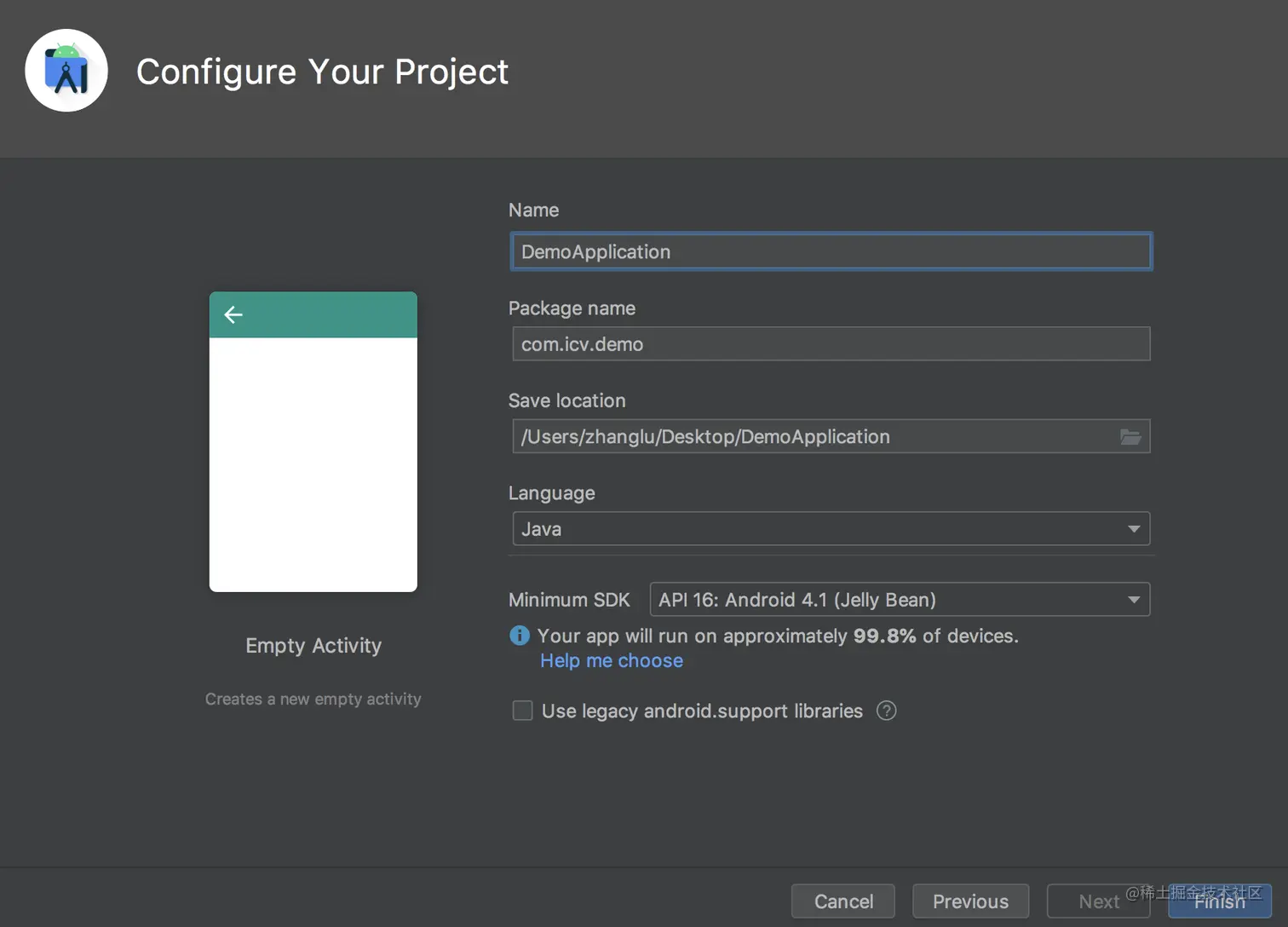Open the Help me choose link
The width and height of the screenshot is (1288, 927).
[612, 661]
